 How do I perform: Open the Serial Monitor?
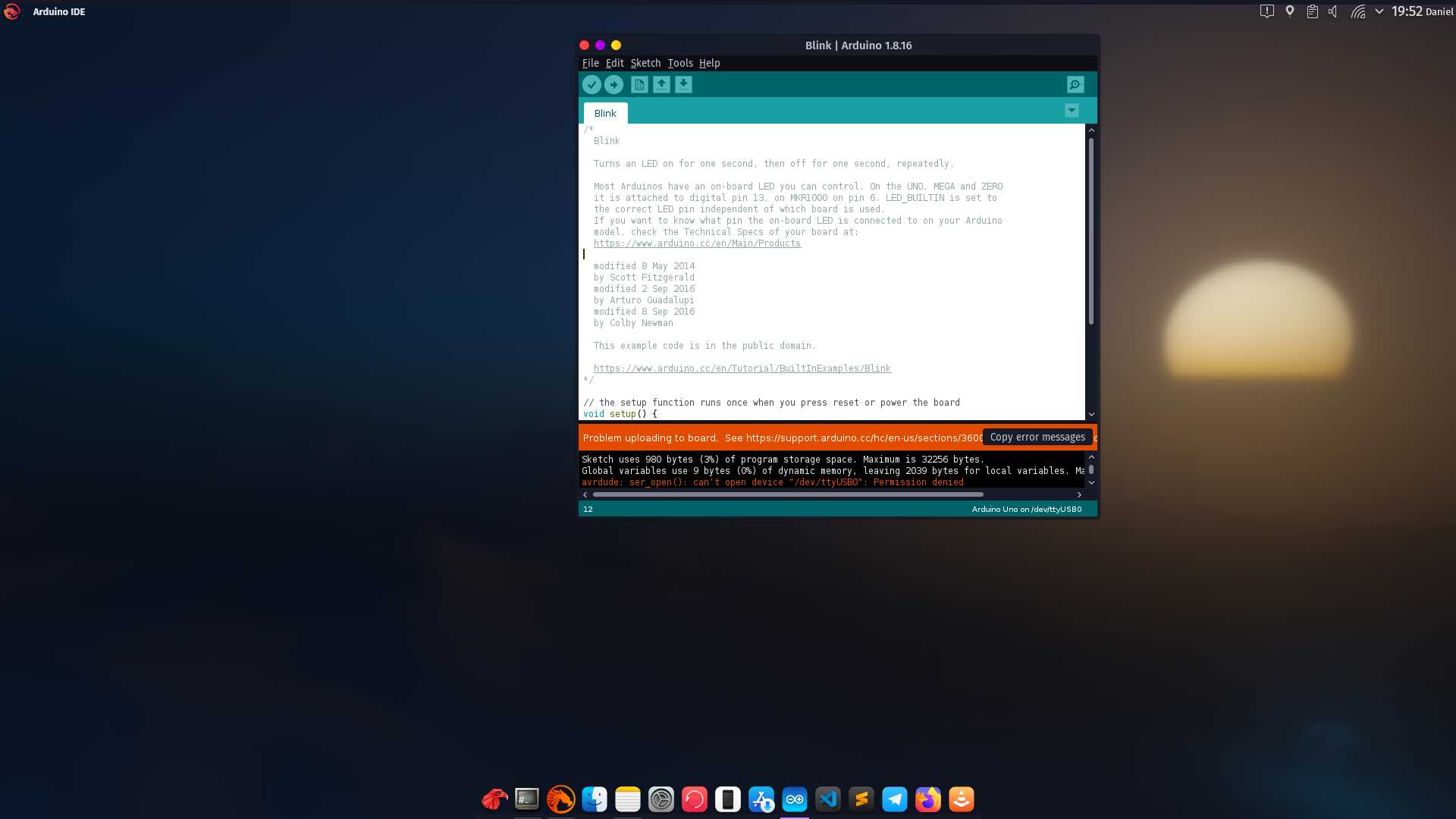tap(1075, 84)
